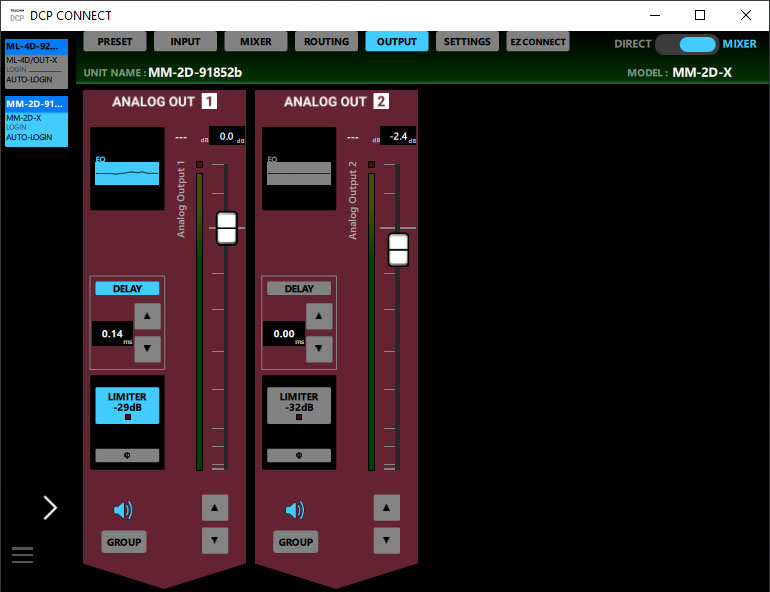This screenshot has width=770, height=592.
Task: Click the -2.4 dB level field
Action: coord(398,136)
